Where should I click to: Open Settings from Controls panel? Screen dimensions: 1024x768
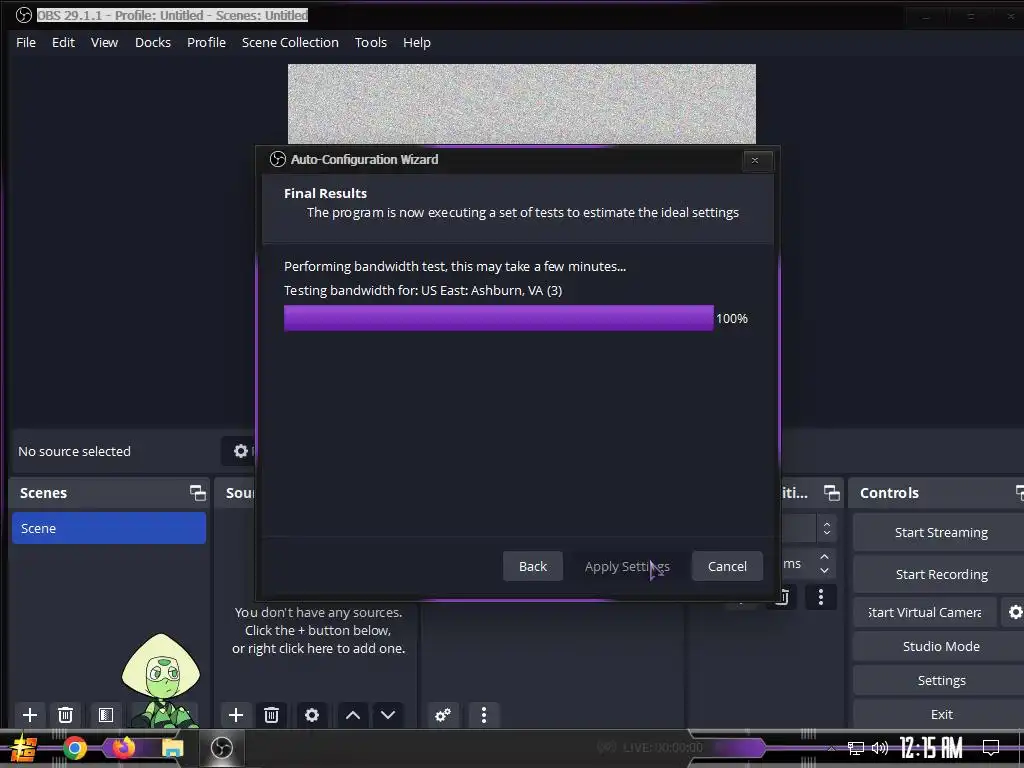click(940, 680)
